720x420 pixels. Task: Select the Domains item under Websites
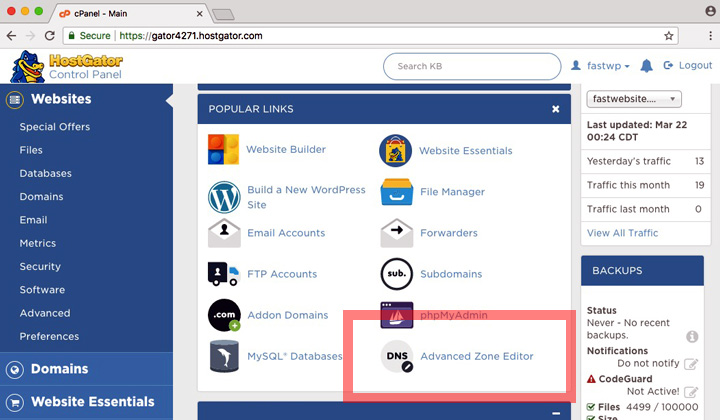tap(41, 196)
